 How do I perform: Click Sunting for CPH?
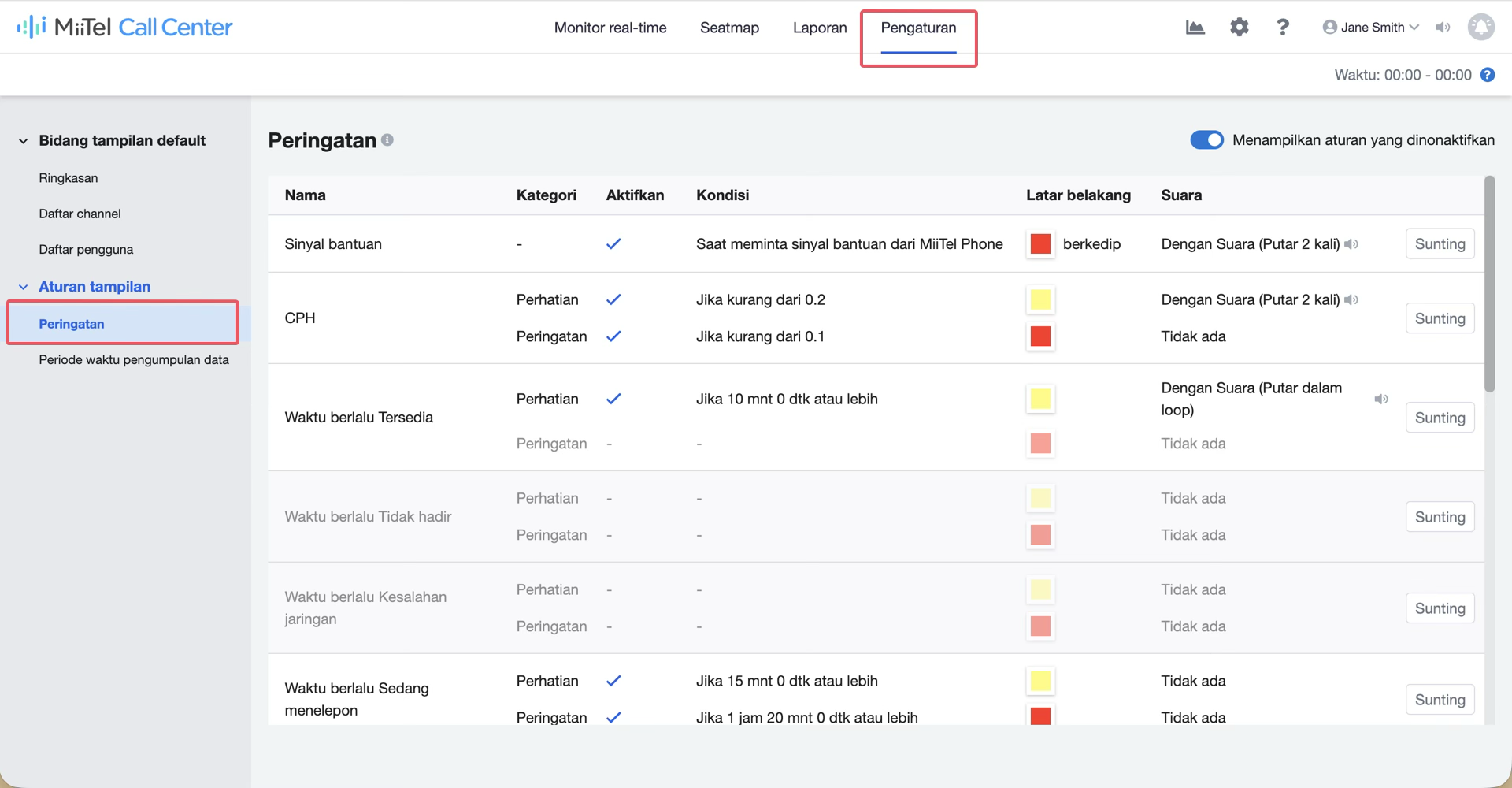pos(1440,318)
